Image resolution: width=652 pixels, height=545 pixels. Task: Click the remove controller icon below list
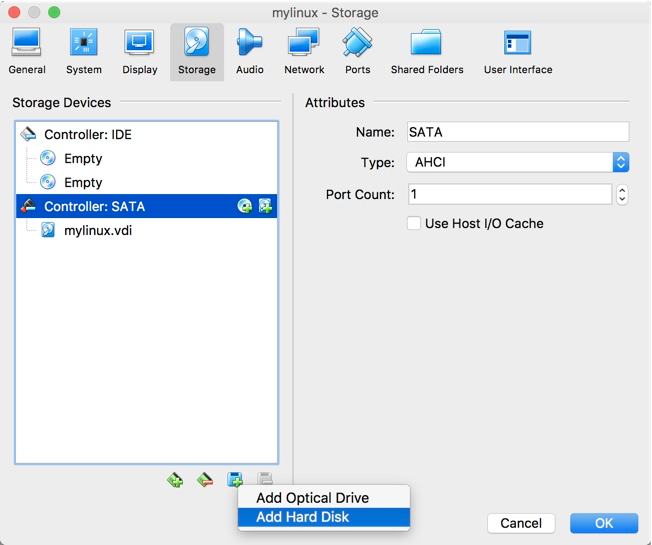click(x=205, y=480)
